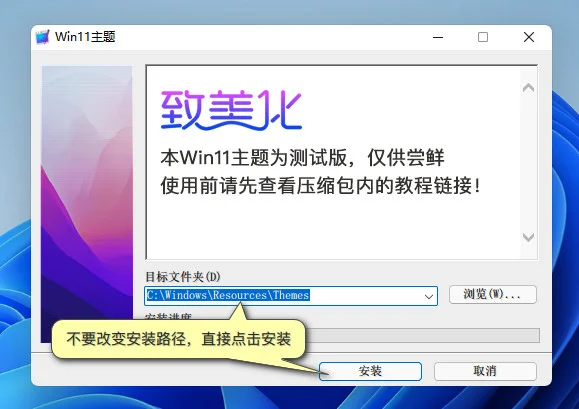Expand the destination folder dropdown arrow
The width and height of the screenshot is (579, 409).
429,296
